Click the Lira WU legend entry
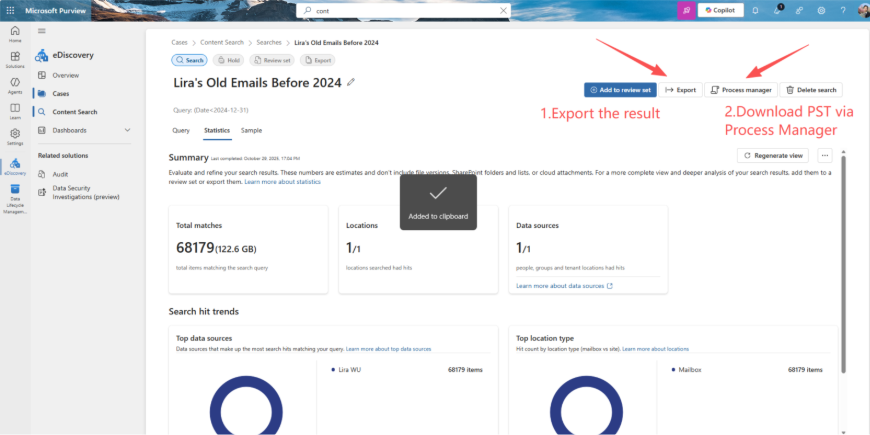Screen dimensions: 870x435 347,370
